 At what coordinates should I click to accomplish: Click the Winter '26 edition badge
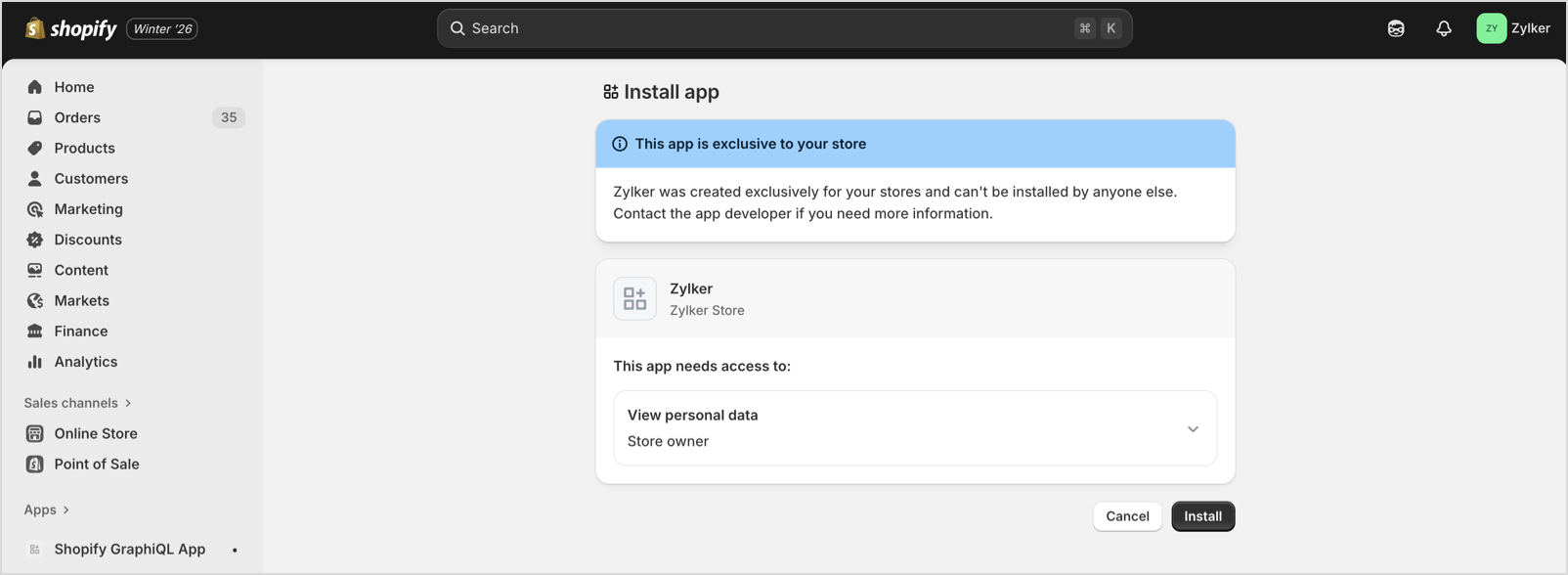(162, 29)
